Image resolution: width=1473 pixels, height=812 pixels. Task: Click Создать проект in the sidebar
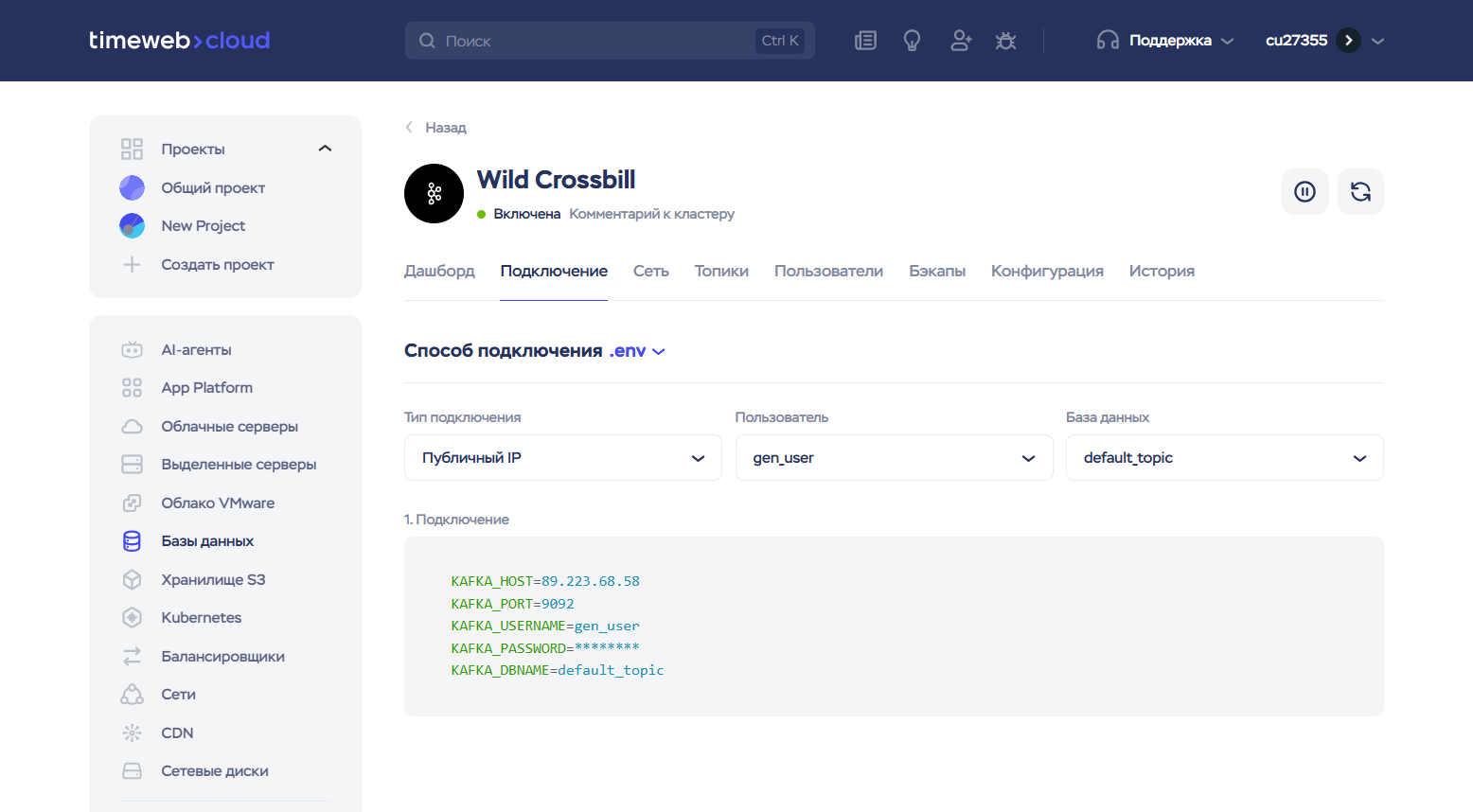click(x=217, y=265)
